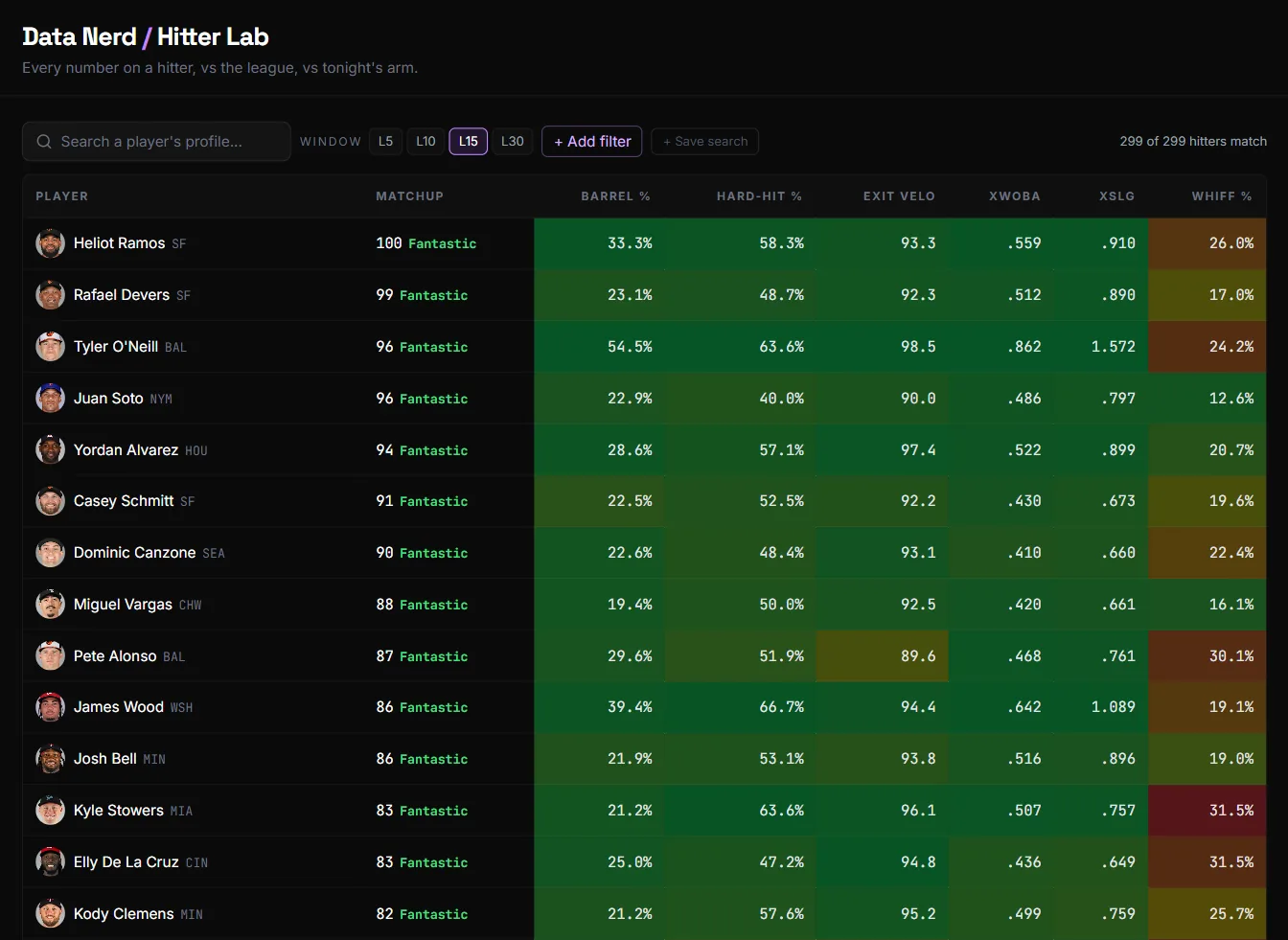The height and width of the screenshot is (940, 1288).
Task: Sort by Hard-Hit % column header
Action: [759, 196]
